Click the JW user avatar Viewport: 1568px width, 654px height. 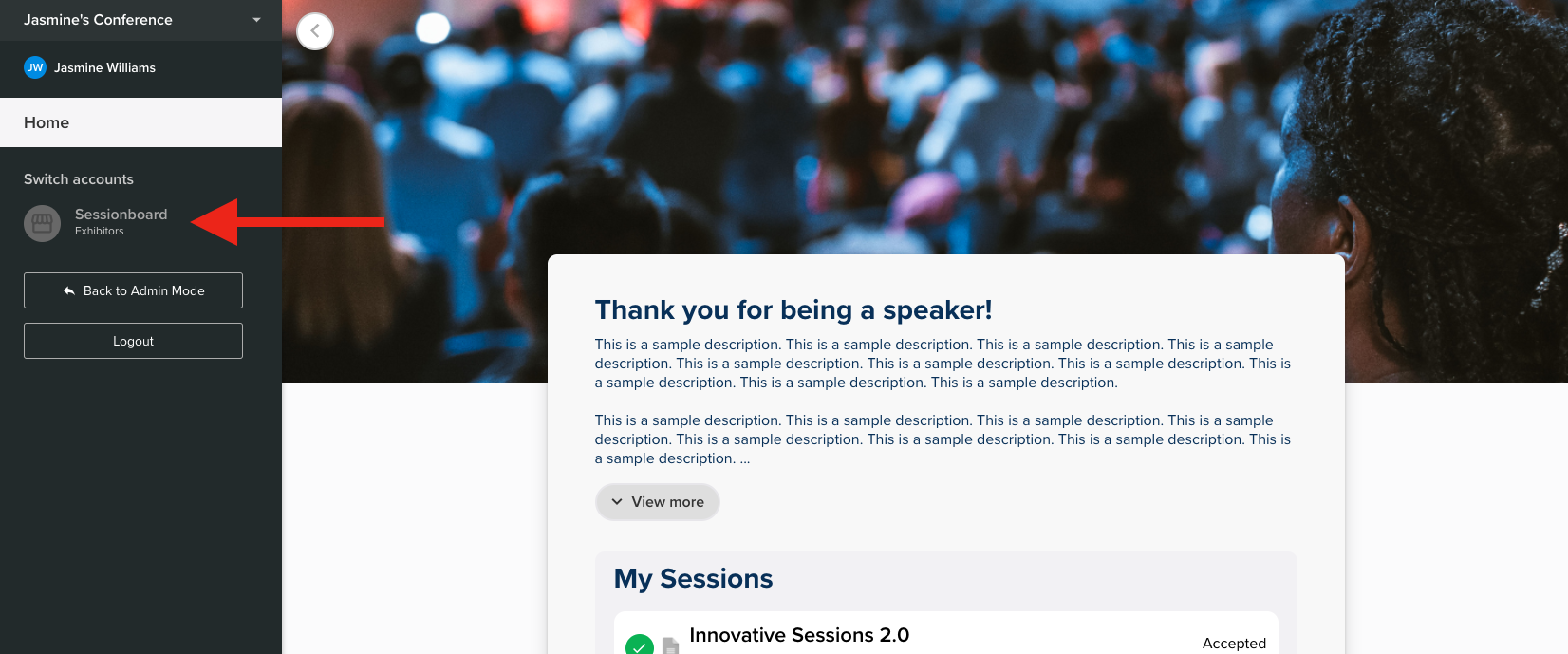click(x=35, y=67)
